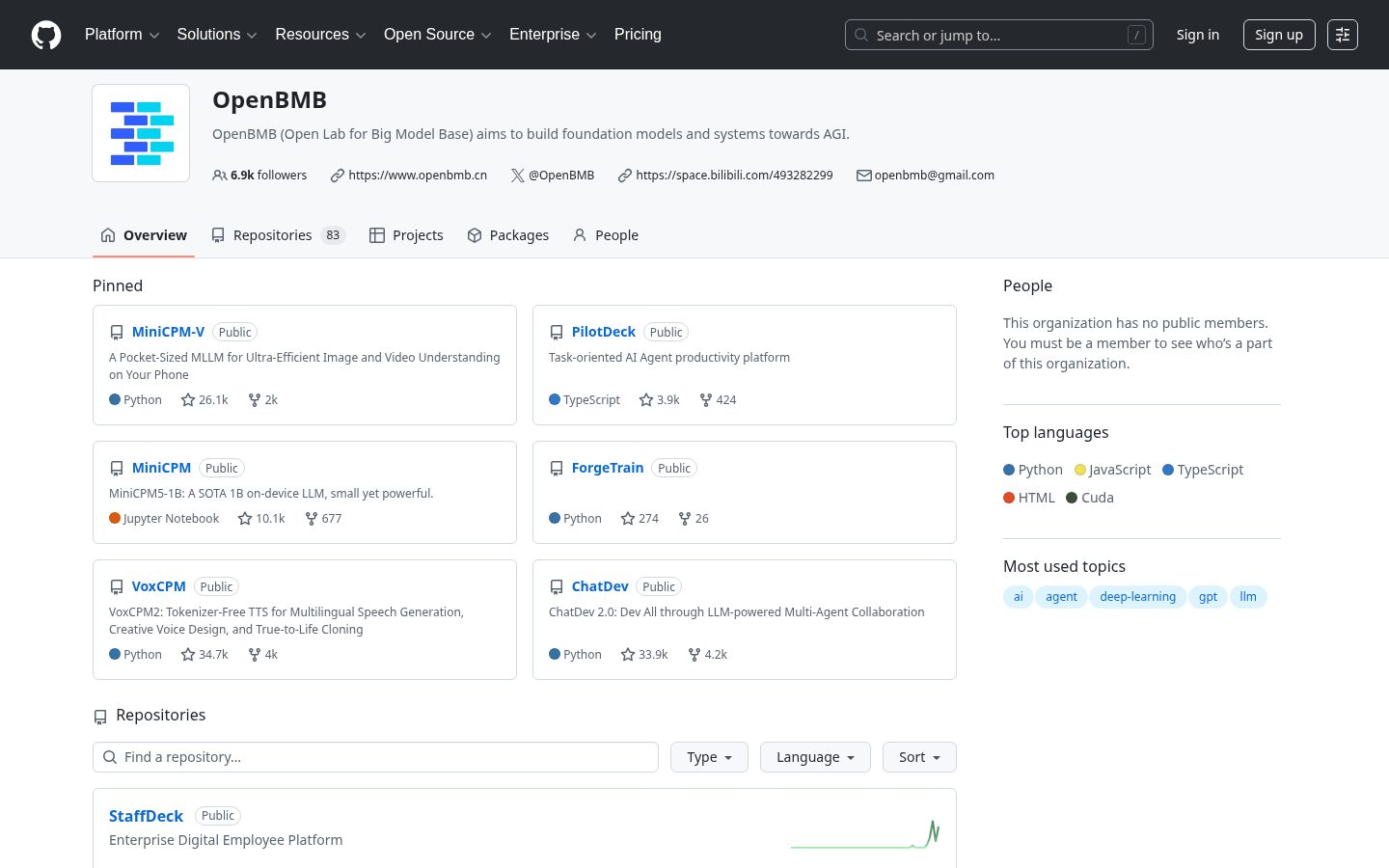Open the StaffDeck repository
1389x868 pixels.
pyautogui.click(x=146, y=816)
